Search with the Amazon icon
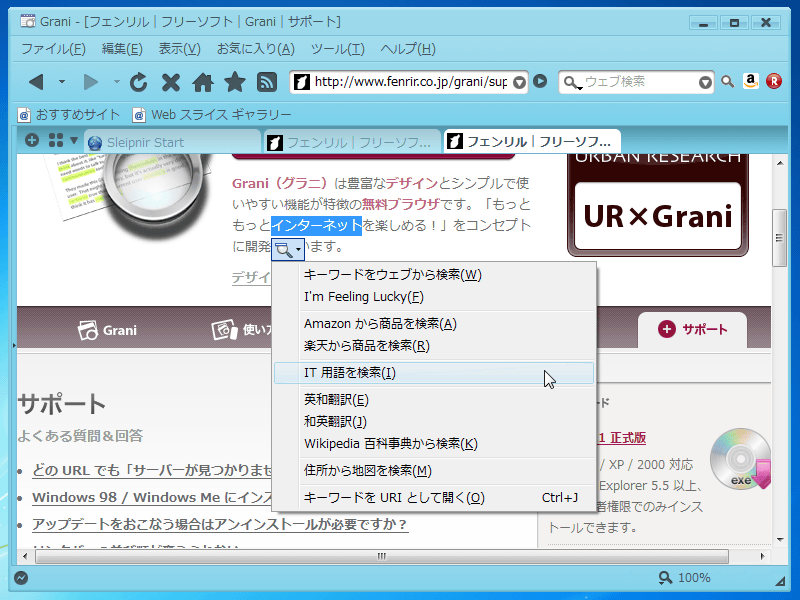Image resolution: width=800 pixels, height=600 pixels. pos(751,81)
